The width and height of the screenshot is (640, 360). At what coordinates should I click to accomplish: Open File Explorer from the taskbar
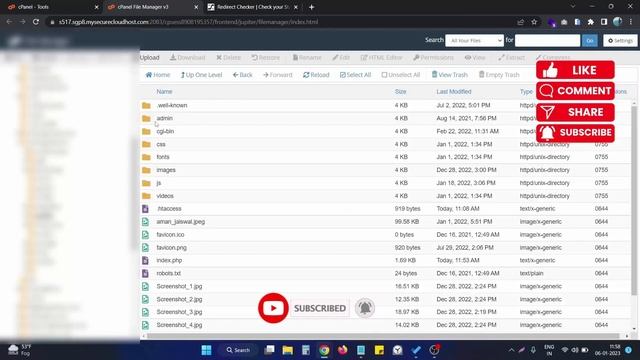pos(287,350)
